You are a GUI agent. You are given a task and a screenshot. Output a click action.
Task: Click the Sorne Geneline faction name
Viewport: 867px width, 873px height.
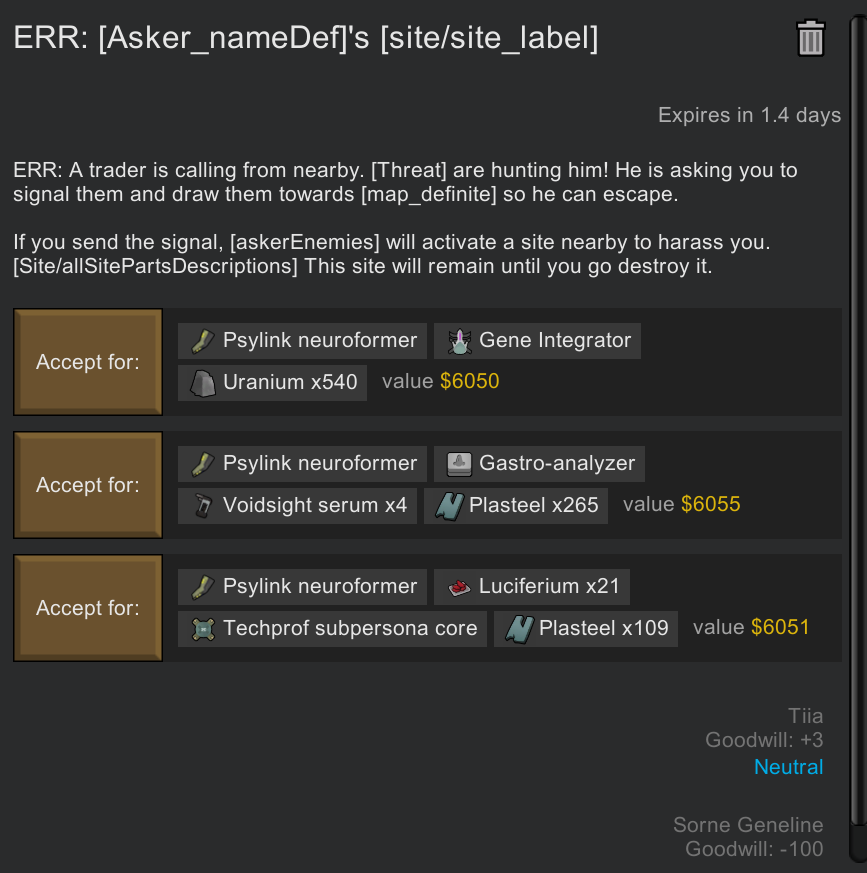pos(748,825)
